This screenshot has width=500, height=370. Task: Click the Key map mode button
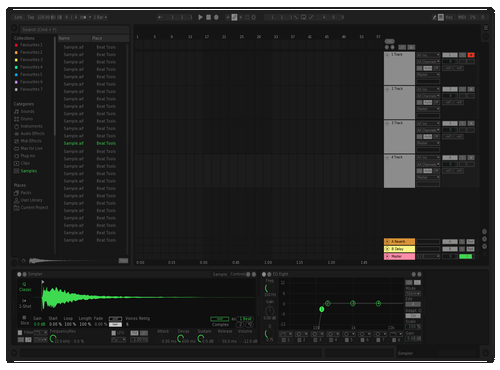click(449, 17)
